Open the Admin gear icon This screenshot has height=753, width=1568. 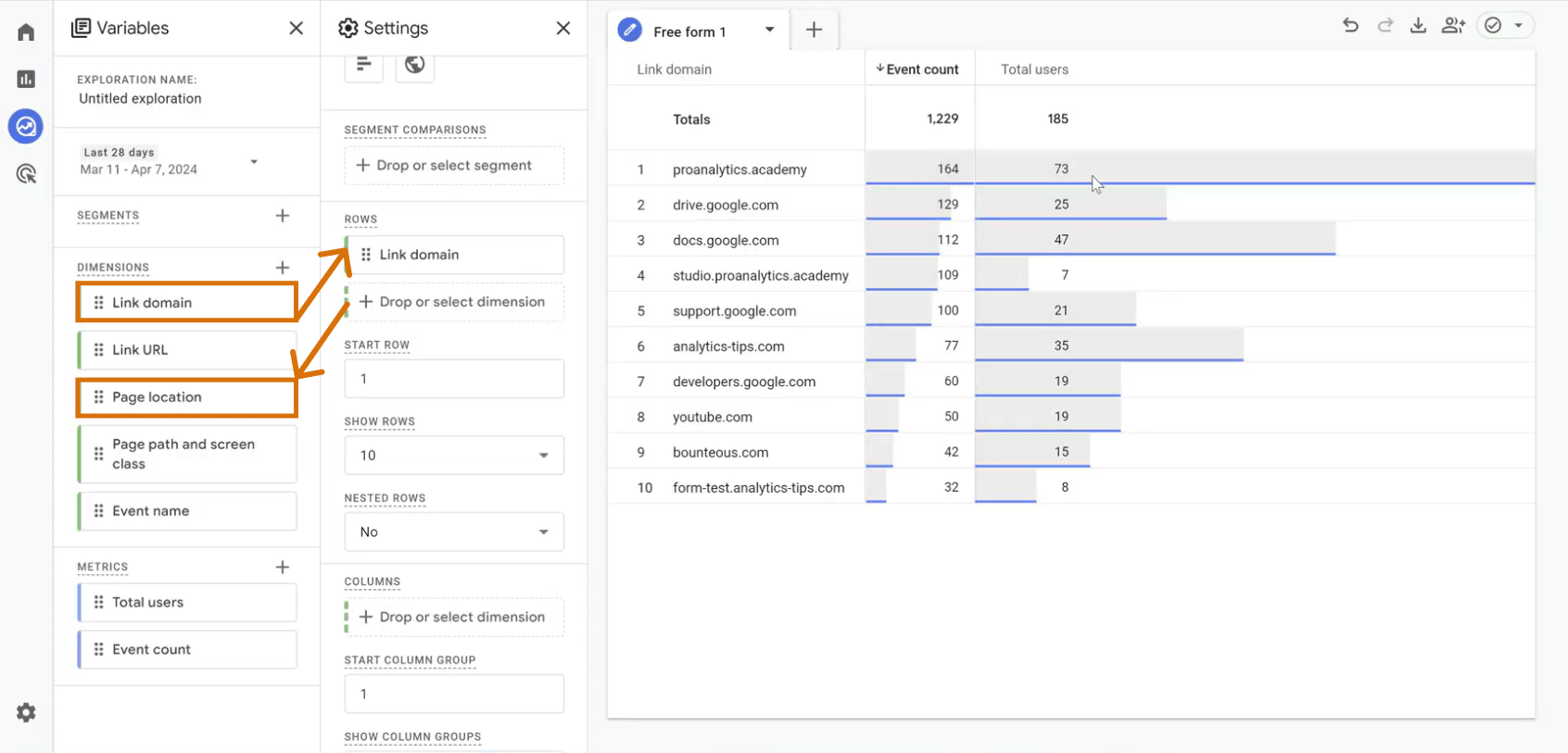pyautogui.click(x=26, y=712)
